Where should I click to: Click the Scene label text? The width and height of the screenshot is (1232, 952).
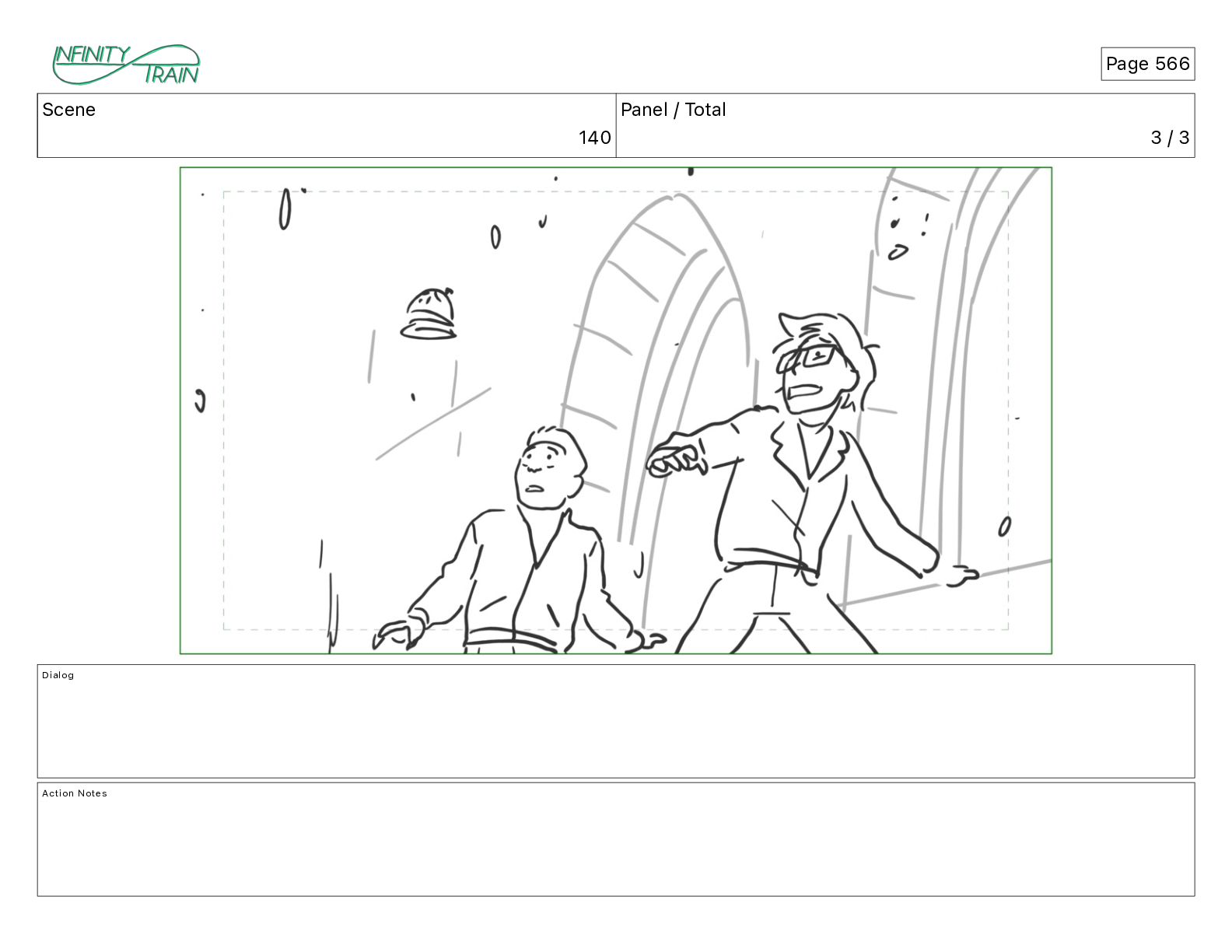pyautogui.click(x=68, y=110)
